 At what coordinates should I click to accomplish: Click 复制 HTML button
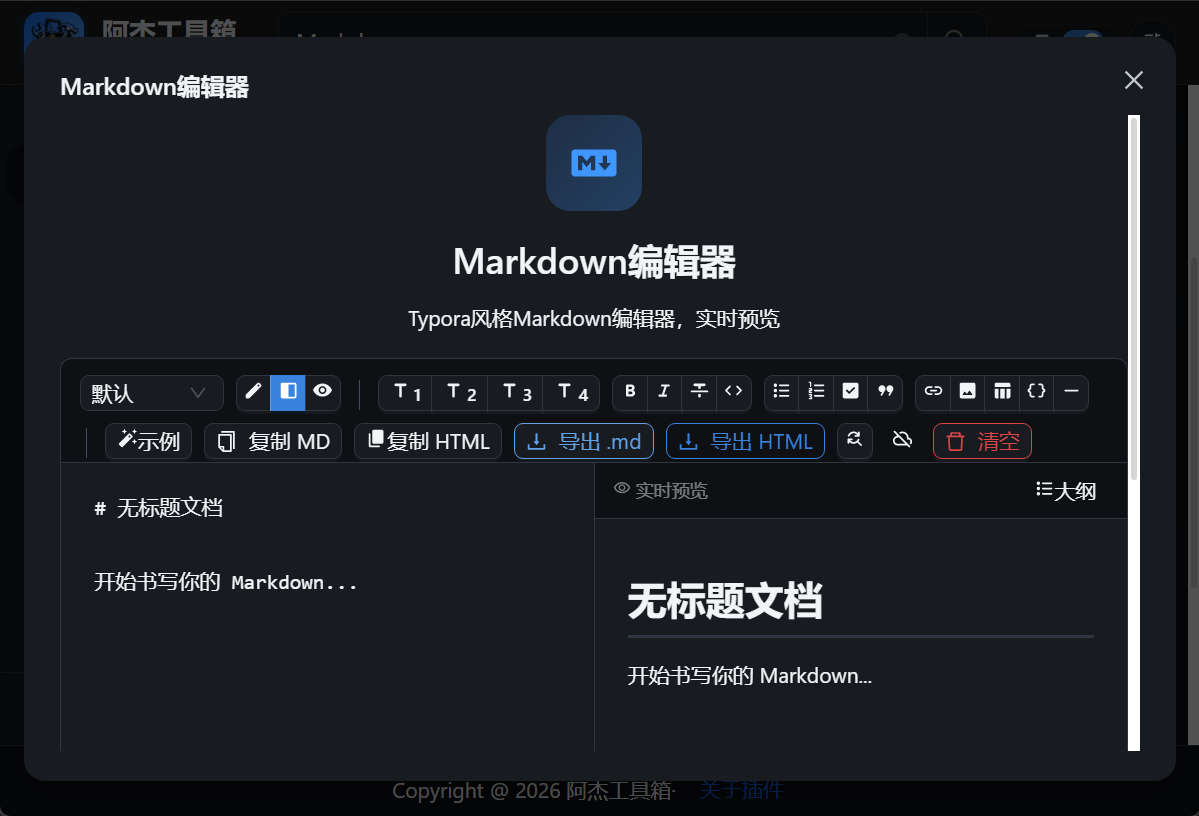(x=428, y=441)
